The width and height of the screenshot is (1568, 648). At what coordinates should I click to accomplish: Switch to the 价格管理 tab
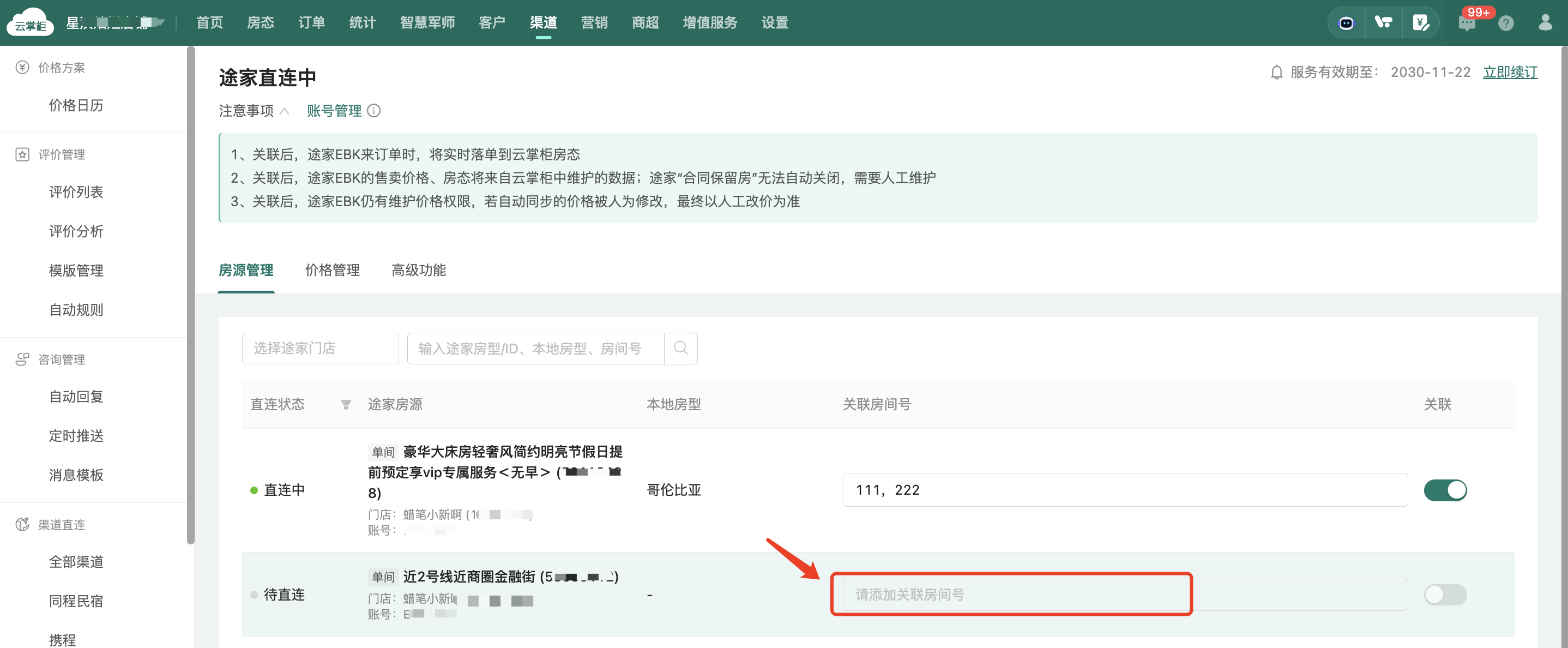(x=333, y=271)
